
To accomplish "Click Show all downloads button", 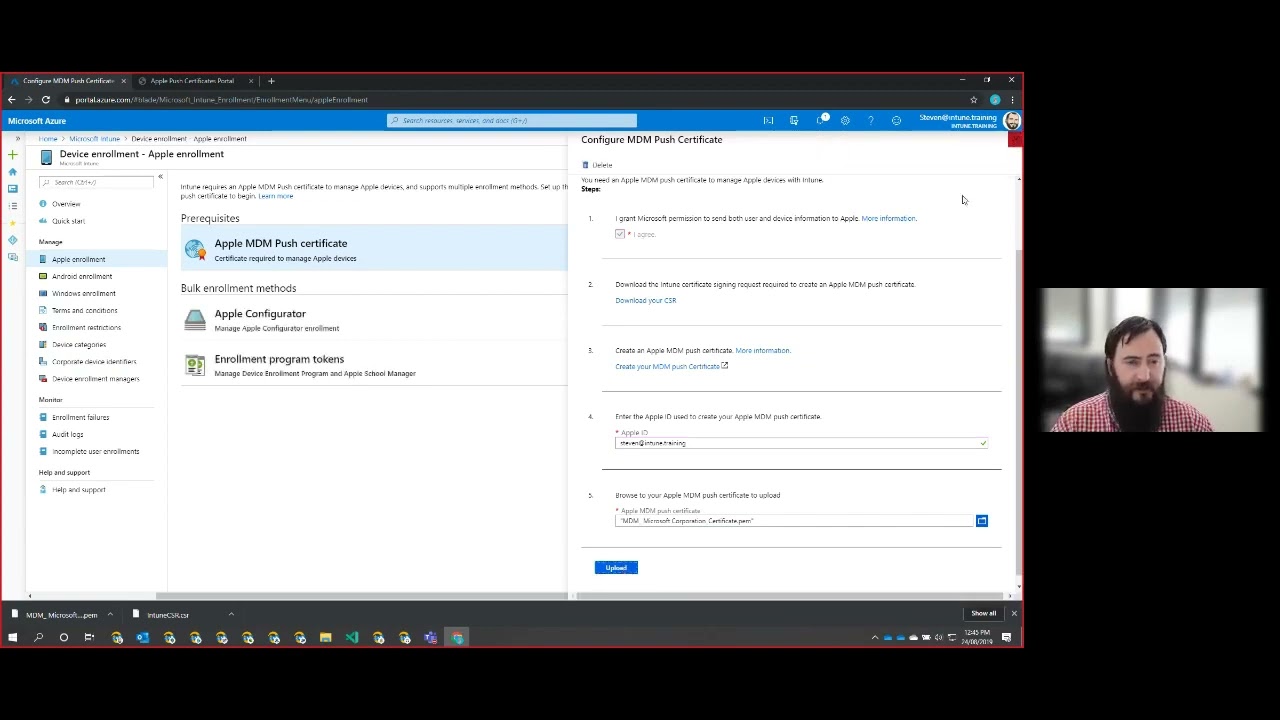I will pyautogui.click(x=984, y=613).
